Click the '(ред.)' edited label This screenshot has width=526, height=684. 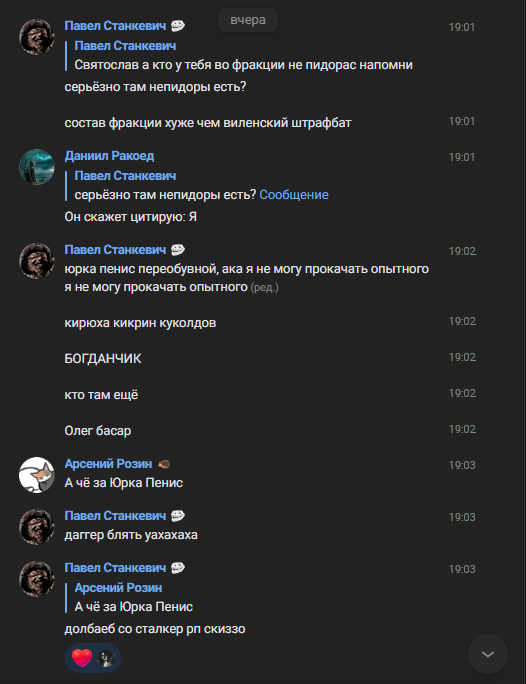tap(264, 287)
